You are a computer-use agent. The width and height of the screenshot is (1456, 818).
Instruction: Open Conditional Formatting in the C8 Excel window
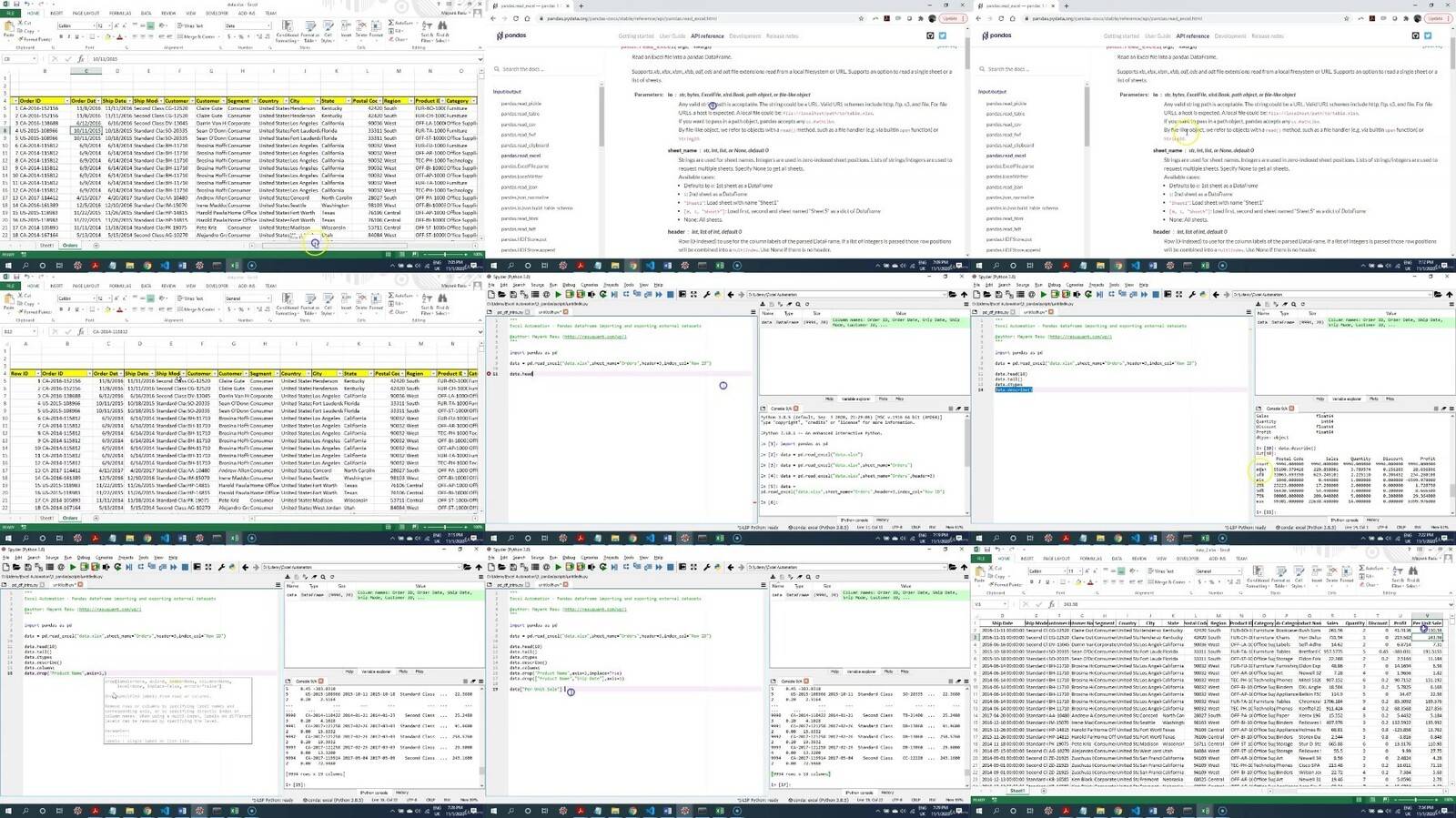[x=286, y=31]
